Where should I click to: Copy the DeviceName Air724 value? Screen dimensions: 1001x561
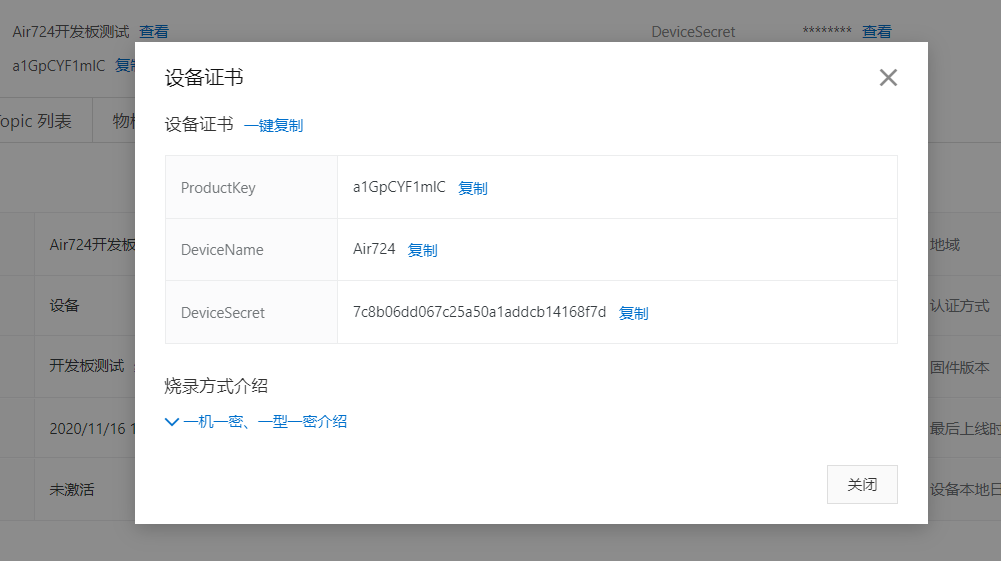pyautogui.click(x=422, y=250)
